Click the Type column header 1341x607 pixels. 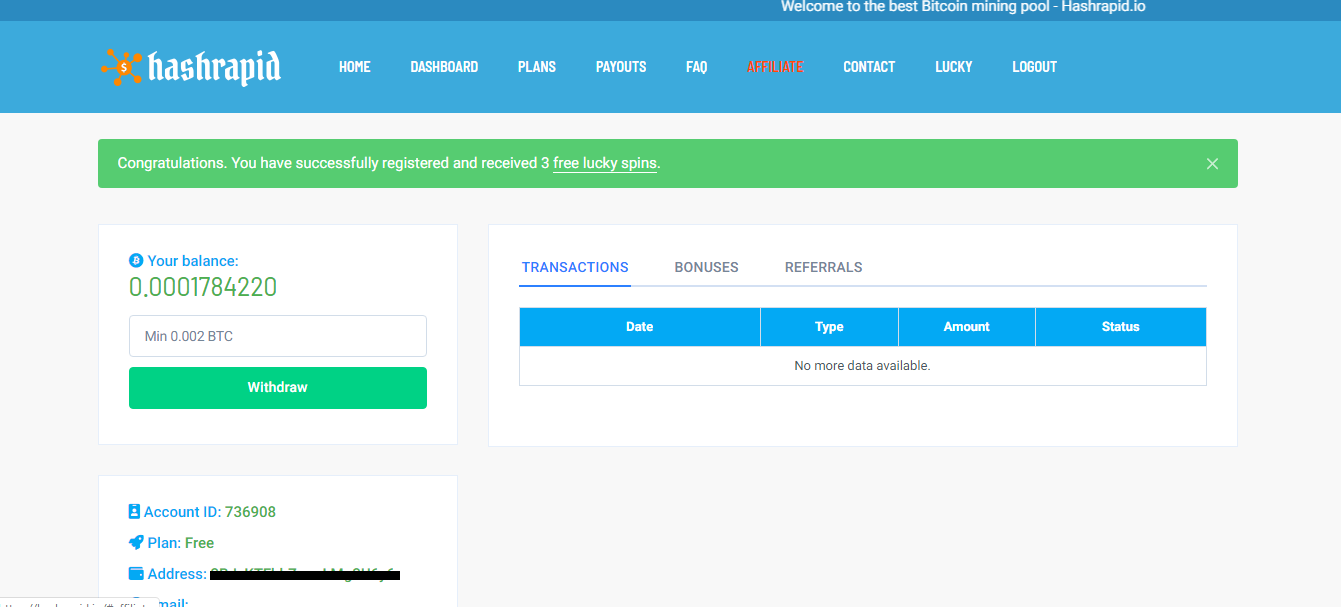[x=829, y=327]
